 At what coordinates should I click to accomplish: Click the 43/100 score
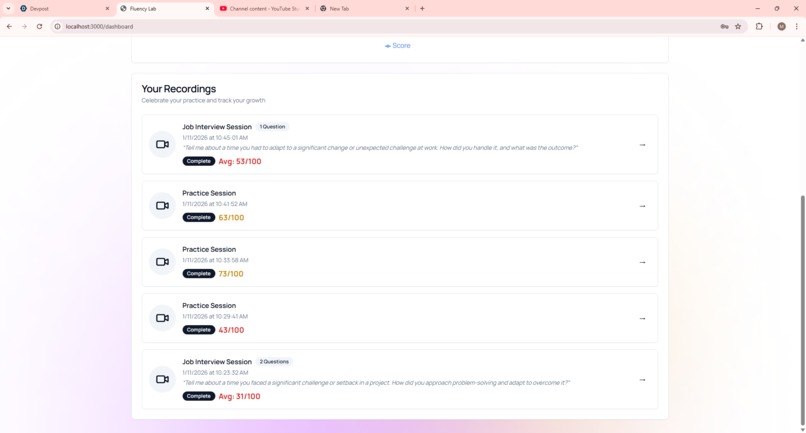231,330
